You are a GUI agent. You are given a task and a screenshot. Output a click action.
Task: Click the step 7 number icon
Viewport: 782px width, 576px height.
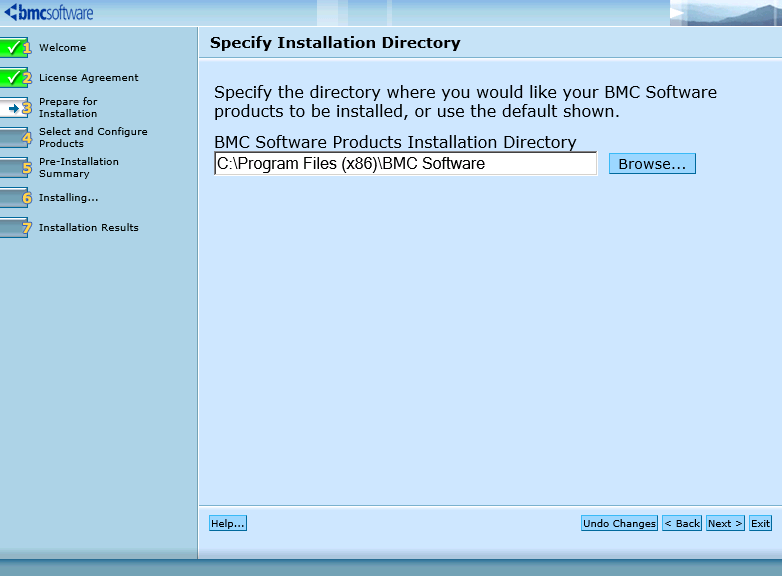coord(15,227)
